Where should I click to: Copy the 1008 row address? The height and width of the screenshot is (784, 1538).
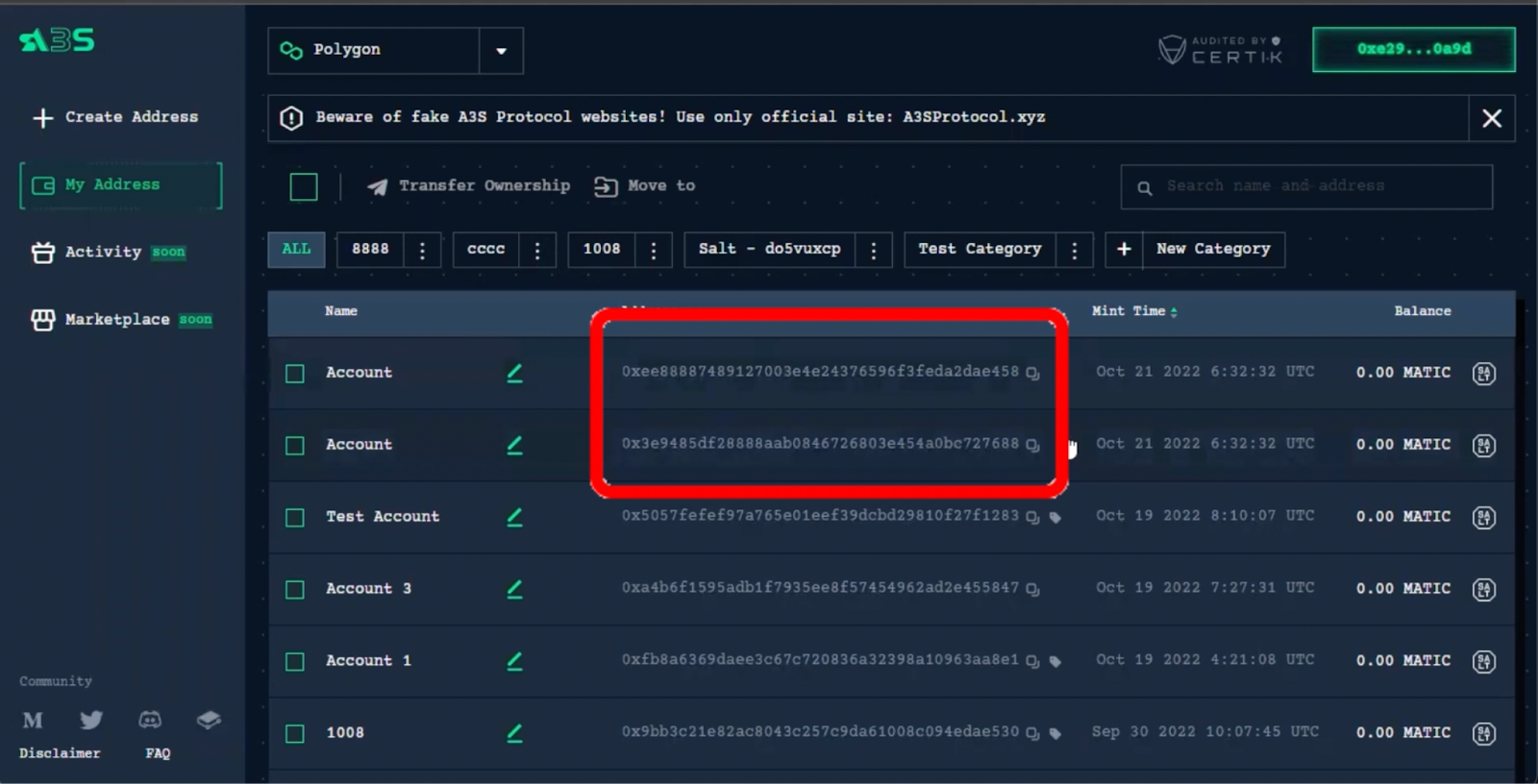tap(1032, 733)
